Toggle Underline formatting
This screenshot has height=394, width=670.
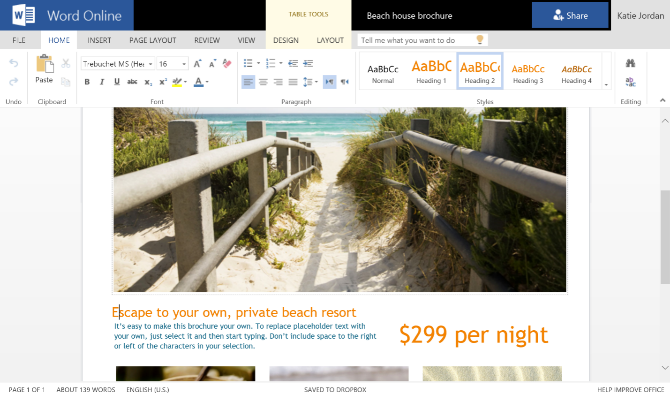pyautogui.click(x=117, y=82)
